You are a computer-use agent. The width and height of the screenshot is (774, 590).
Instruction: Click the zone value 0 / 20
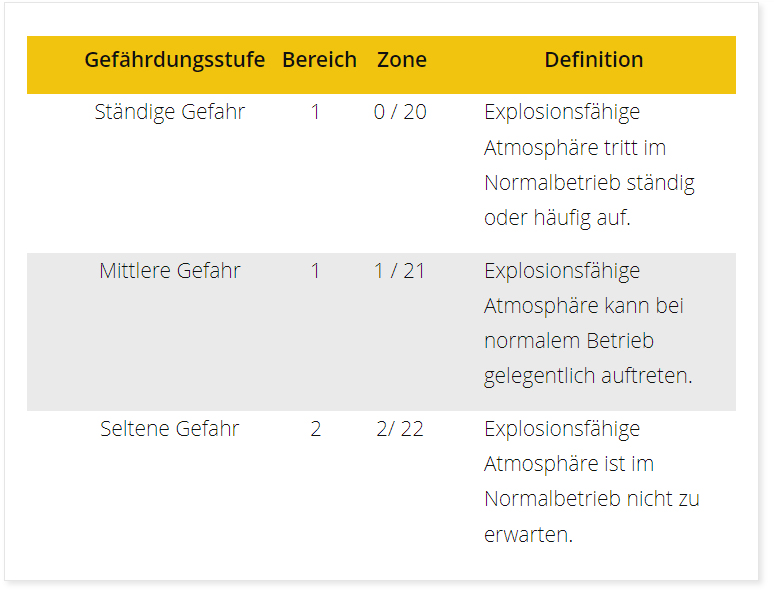click(400, 112)
